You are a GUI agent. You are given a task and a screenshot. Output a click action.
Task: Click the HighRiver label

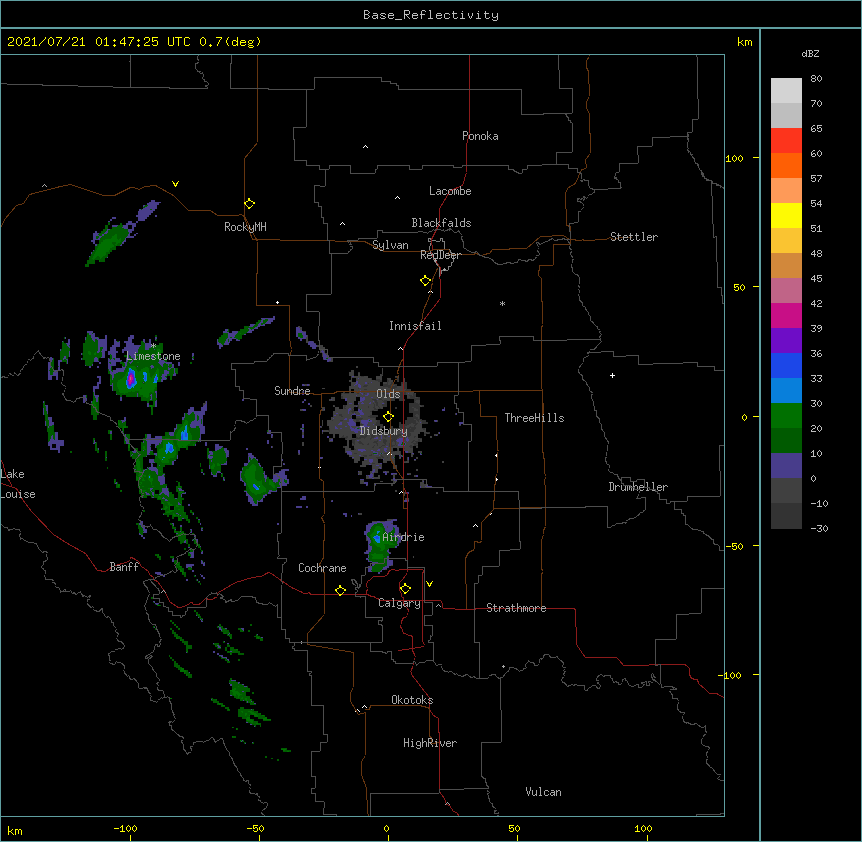point(430,743)
